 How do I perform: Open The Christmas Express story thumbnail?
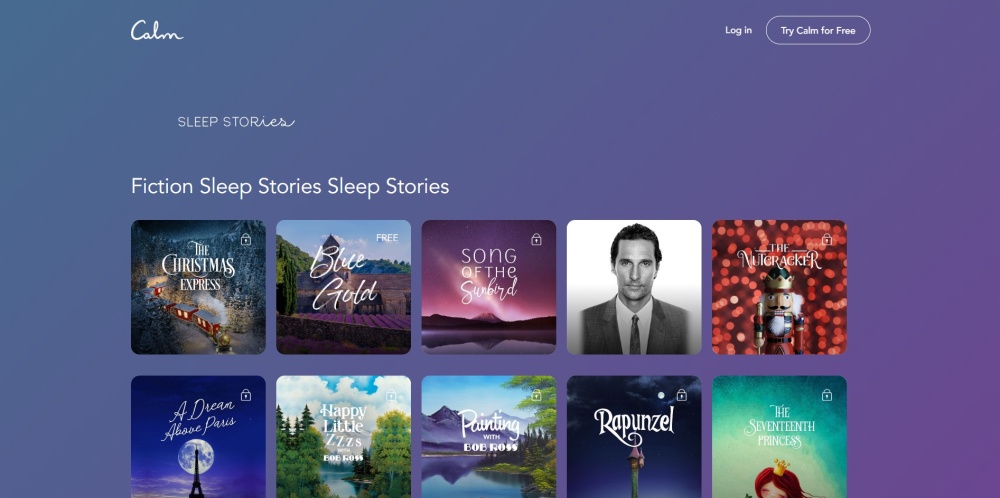(198, 287)
